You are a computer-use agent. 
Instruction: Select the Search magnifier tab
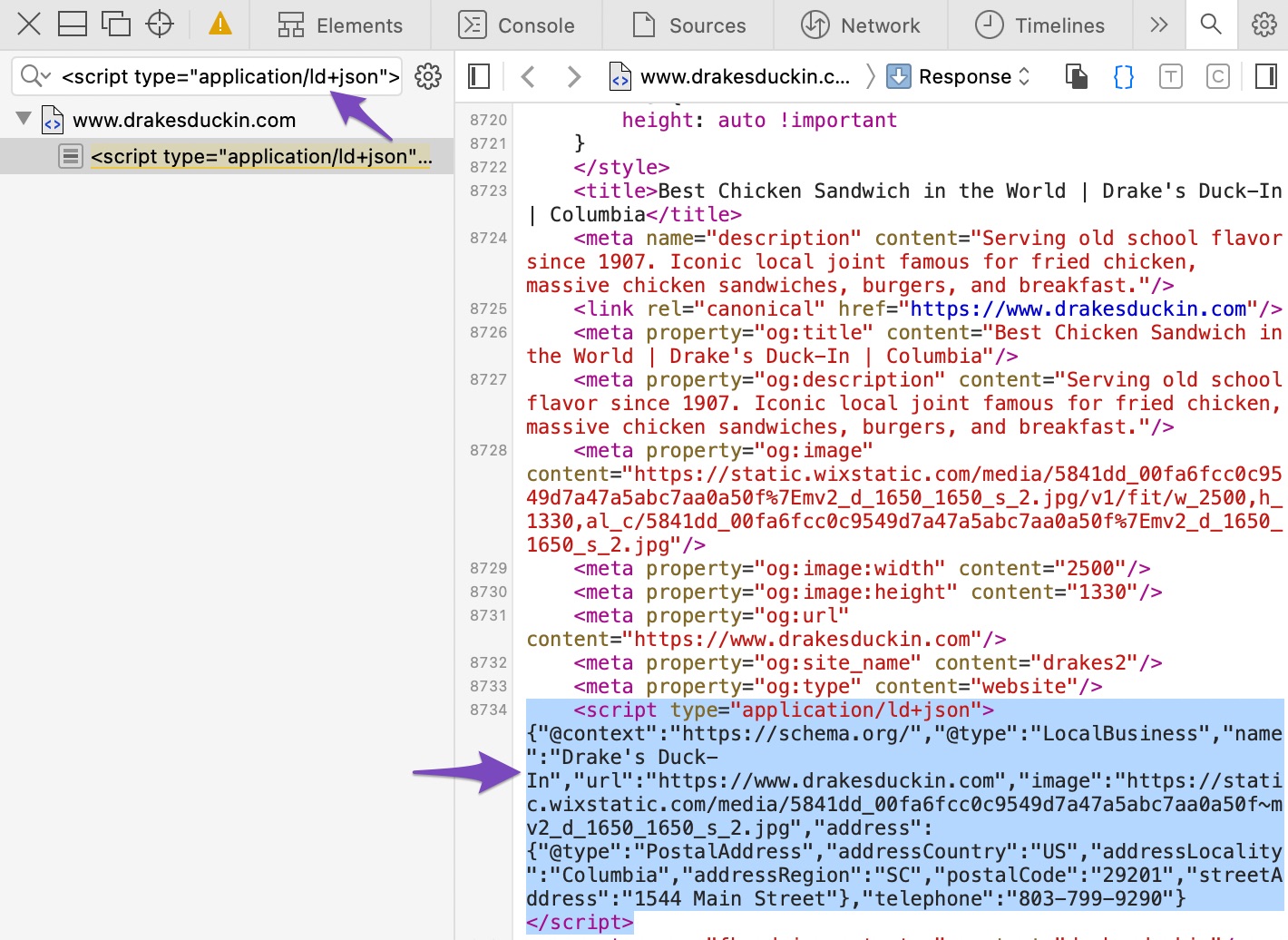1211,24
